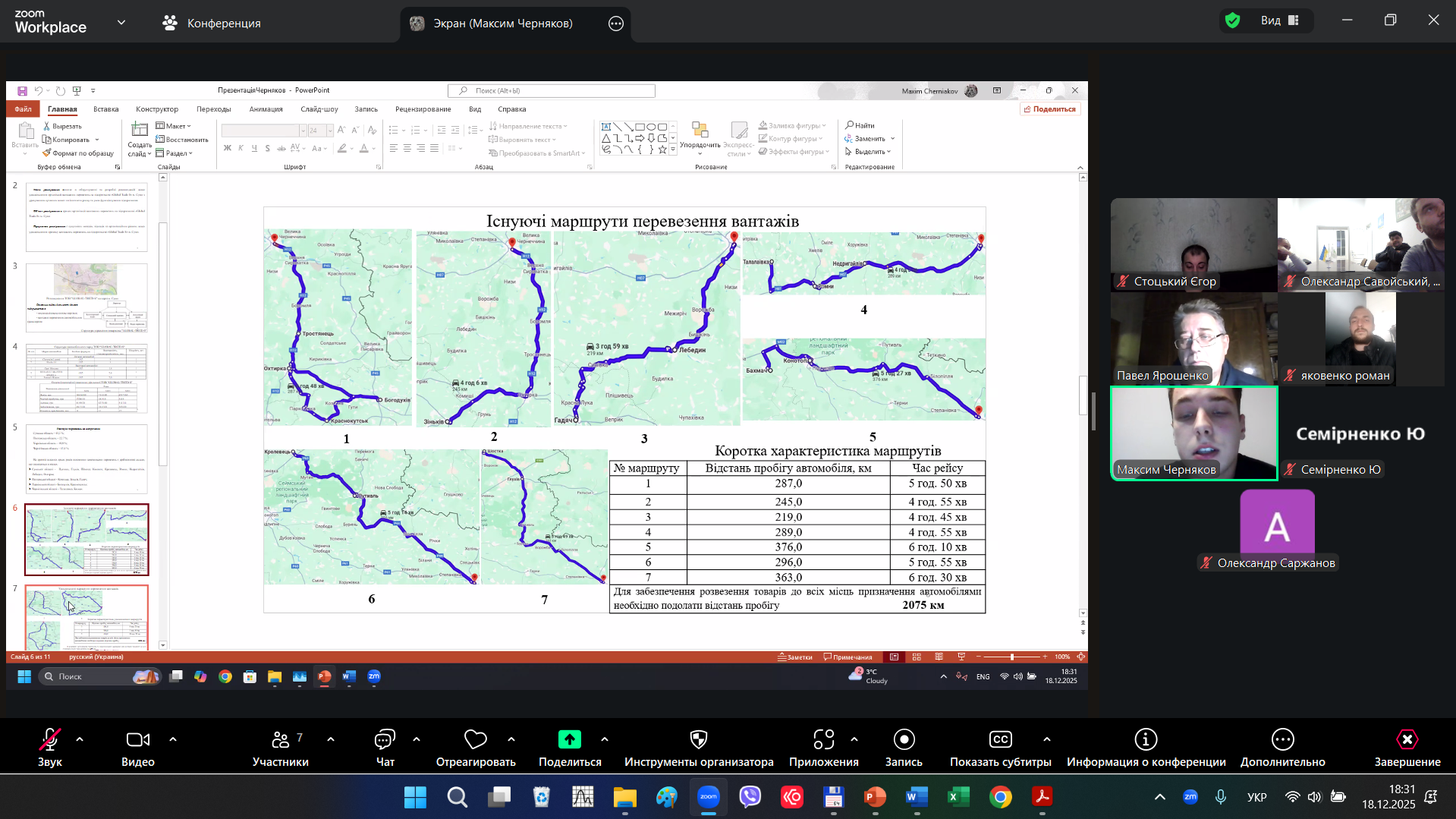
Task: Open Host tools shield icon
Action: 698,740
